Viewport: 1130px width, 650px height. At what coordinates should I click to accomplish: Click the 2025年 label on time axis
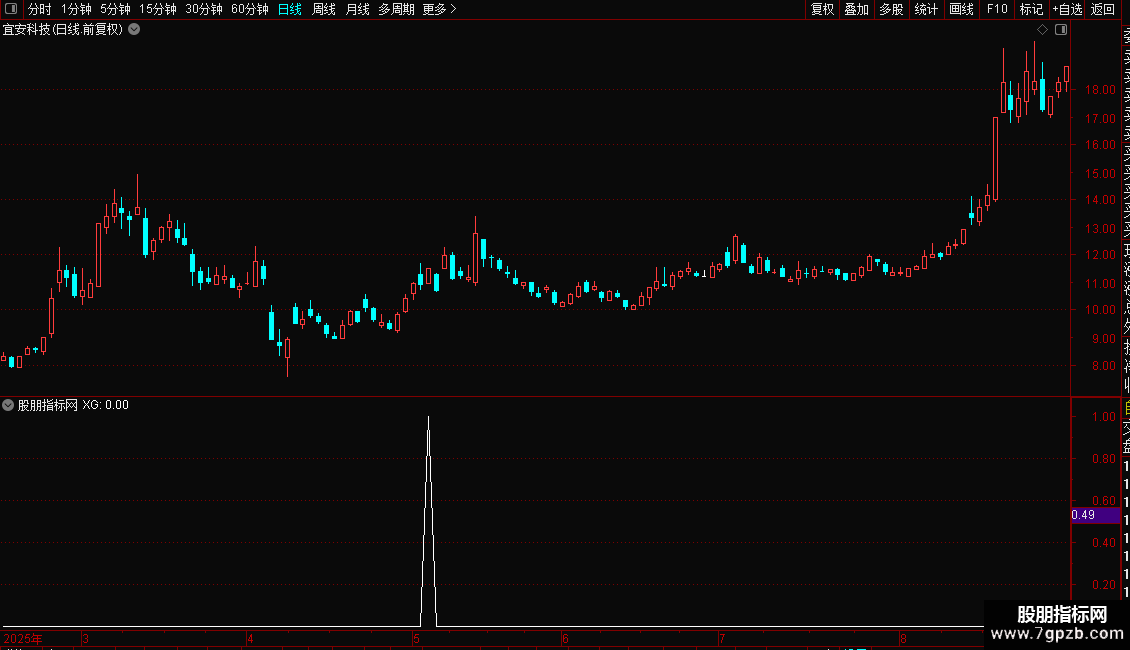[x=23, y=638]
